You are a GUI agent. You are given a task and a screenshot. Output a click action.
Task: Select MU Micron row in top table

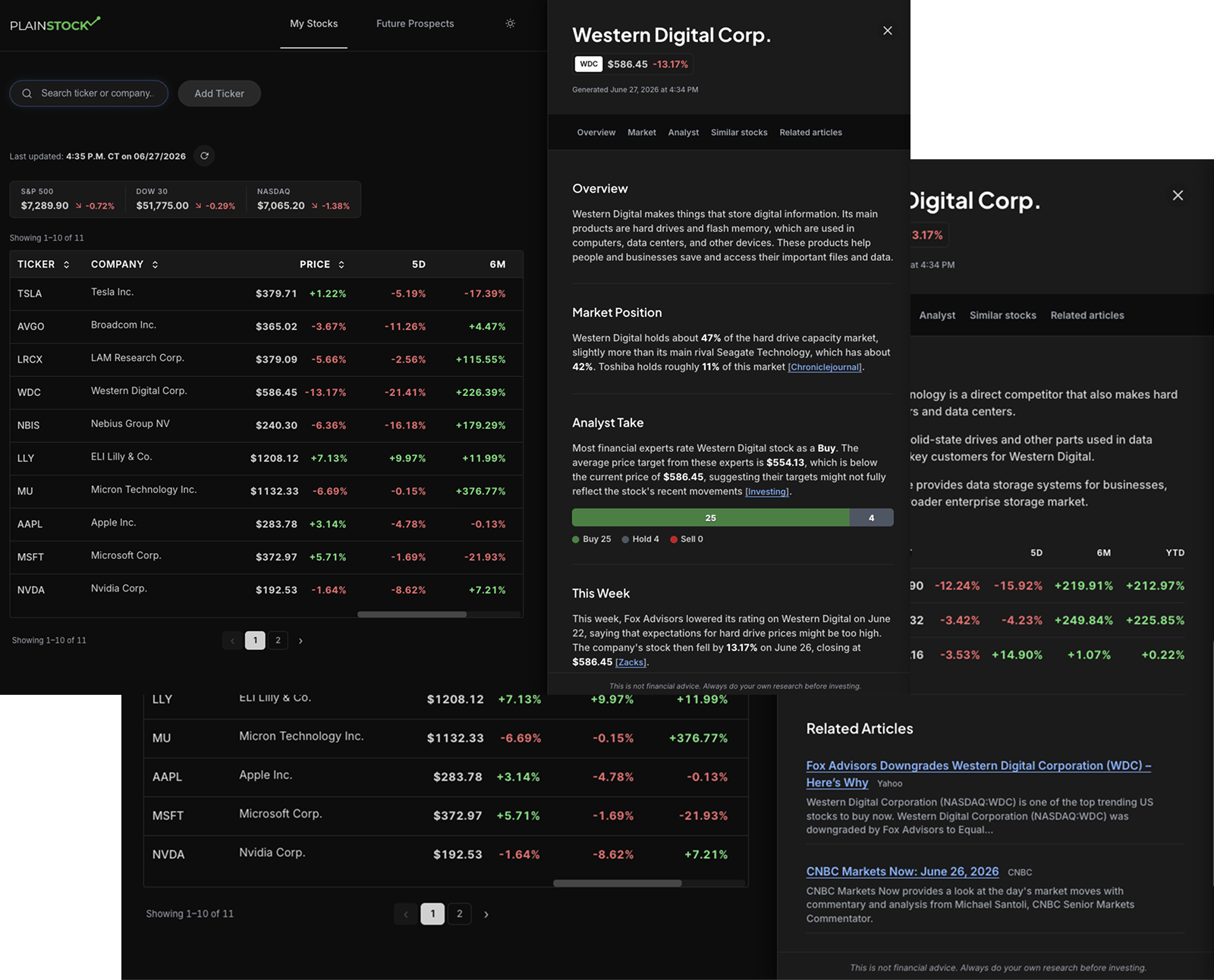pos(266,492)
